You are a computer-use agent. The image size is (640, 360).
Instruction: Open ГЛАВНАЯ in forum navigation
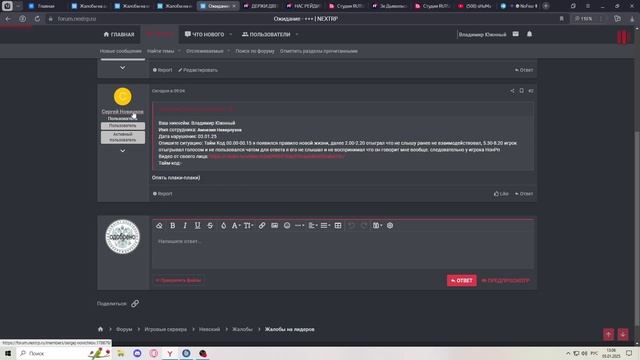click(x=119, y=34)
